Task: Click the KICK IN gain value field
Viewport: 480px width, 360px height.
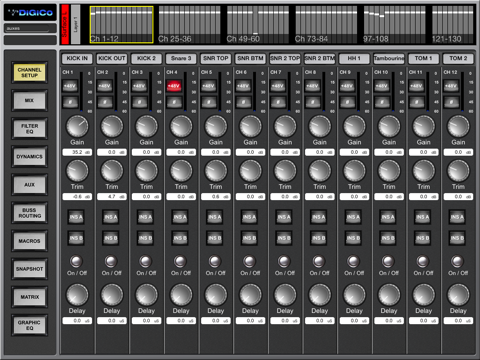Action: [x=77, y=152]
